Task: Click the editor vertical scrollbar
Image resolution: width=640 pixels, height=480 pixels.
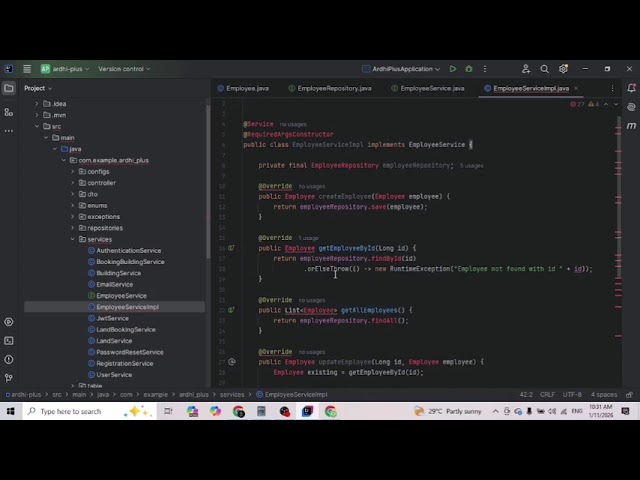Action: tap(619, 196)
